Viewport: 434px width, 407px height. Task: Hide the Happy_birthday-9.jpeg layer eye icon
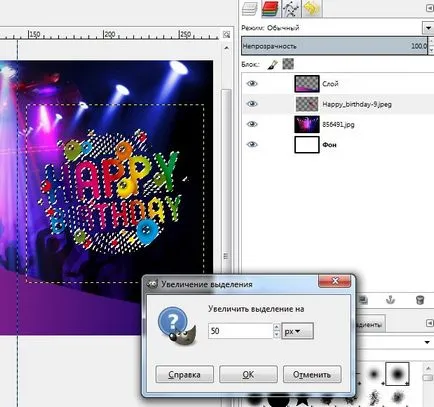(x=252, y=104)
